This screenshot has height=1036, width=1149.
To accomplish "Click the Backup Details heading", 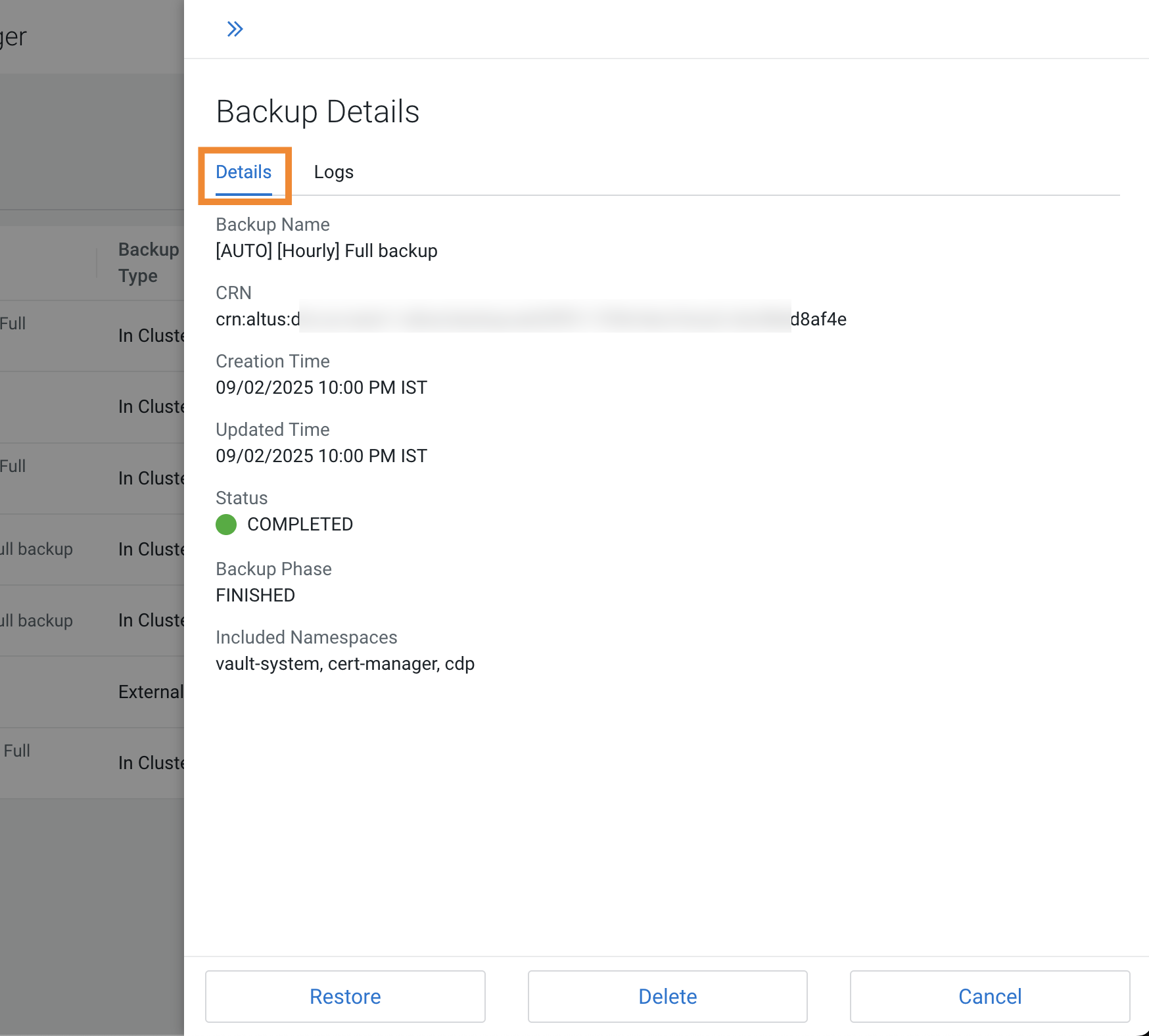I will (318, 111).
